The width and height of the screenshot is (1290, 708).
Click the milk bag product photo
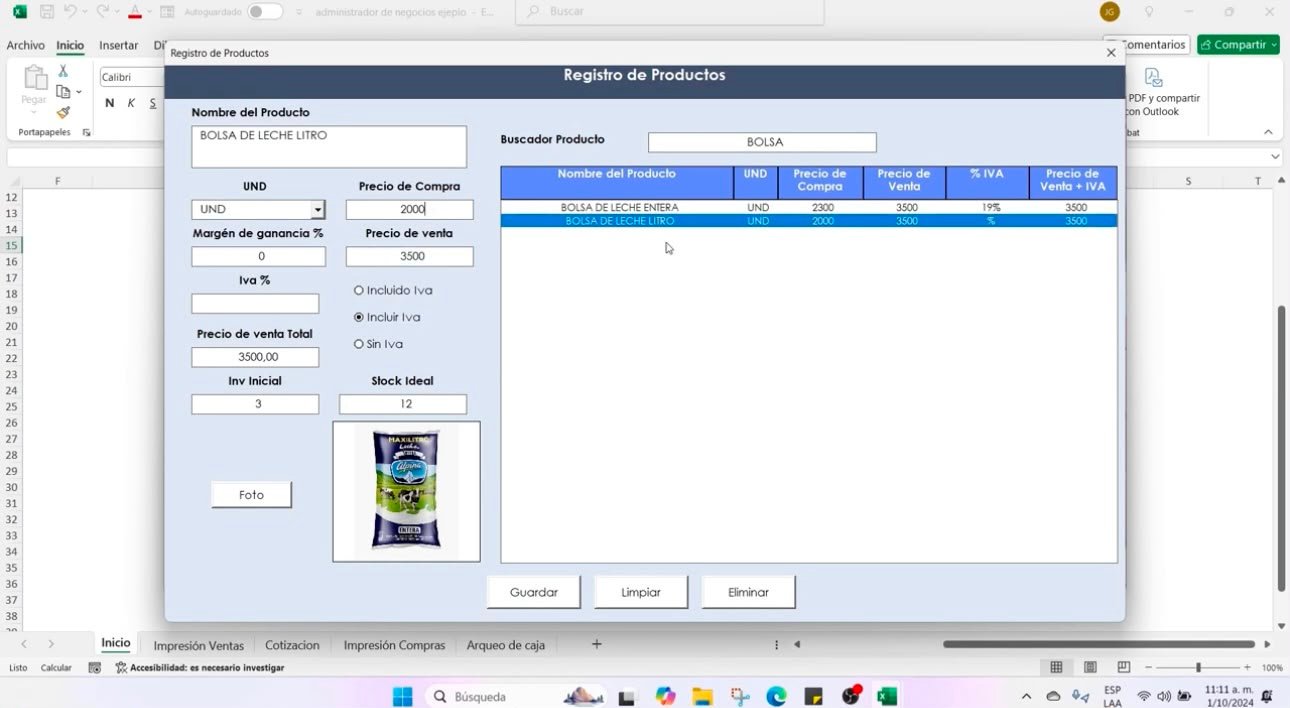(x=406, y=491)
